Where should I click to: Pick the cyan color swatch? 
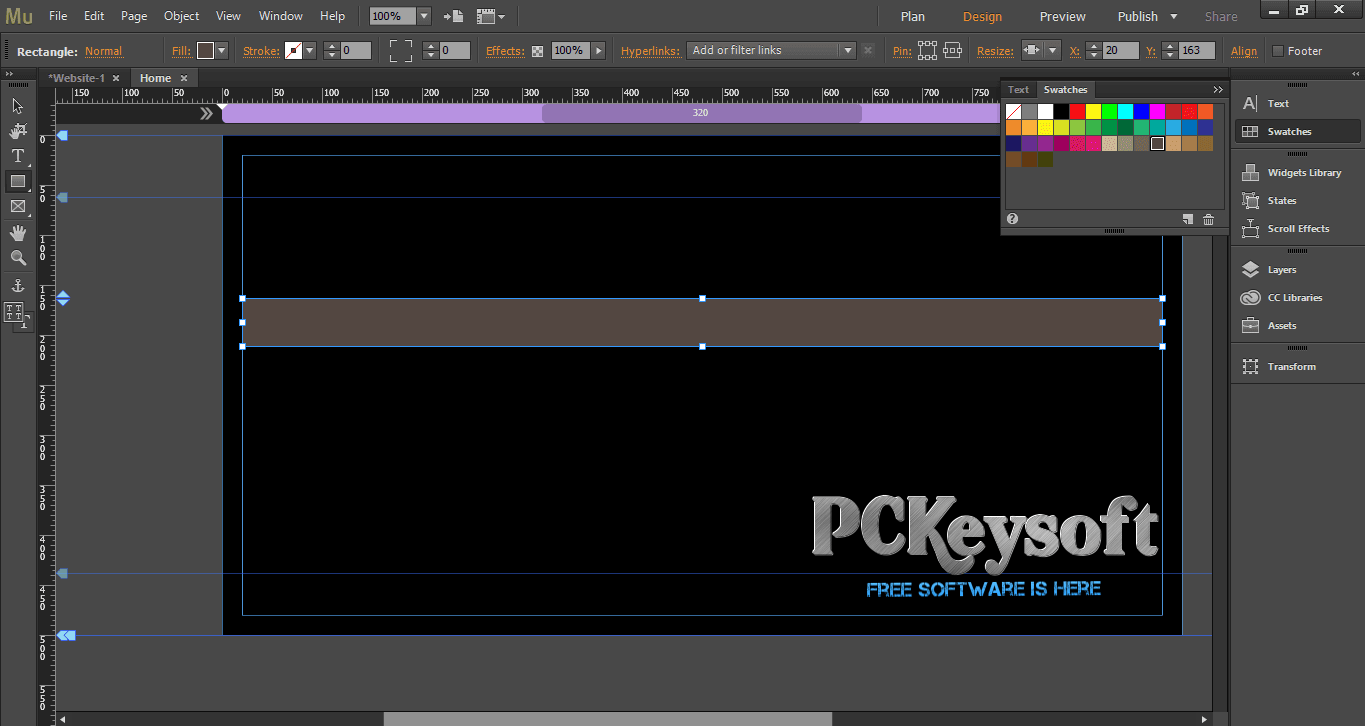(1126, 111)
